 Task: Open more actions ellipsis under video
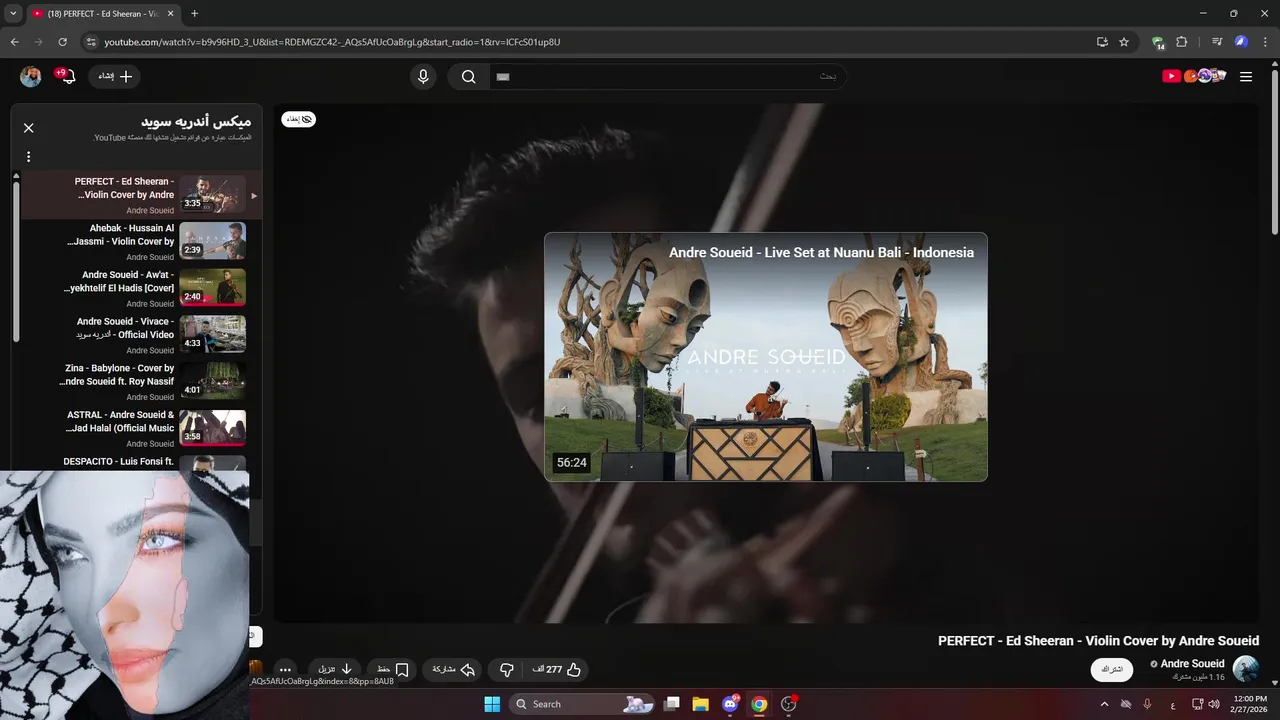coord(285,670)
